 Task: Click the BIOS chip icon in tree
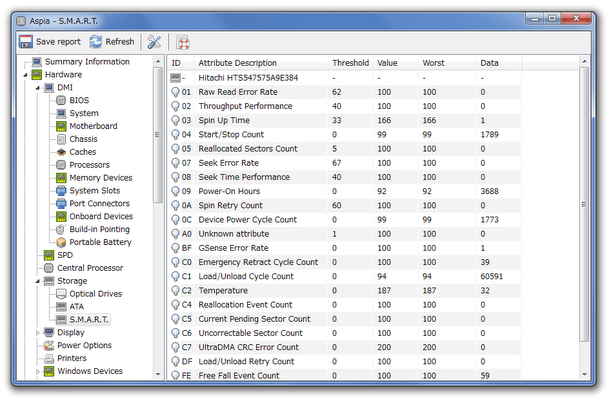click(x=61, y=100)
